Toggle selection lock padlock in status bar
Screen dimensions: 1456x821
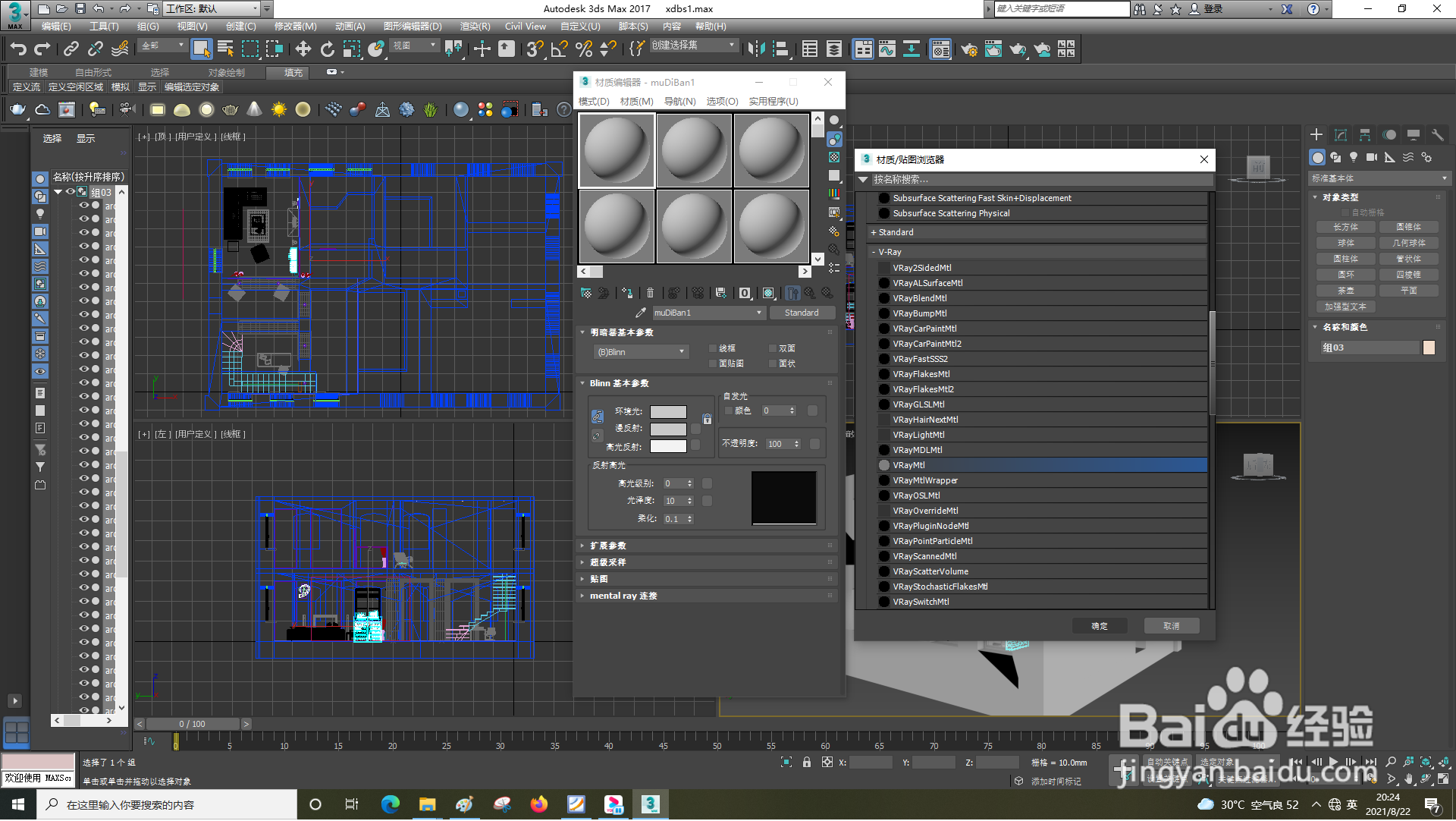807,763
